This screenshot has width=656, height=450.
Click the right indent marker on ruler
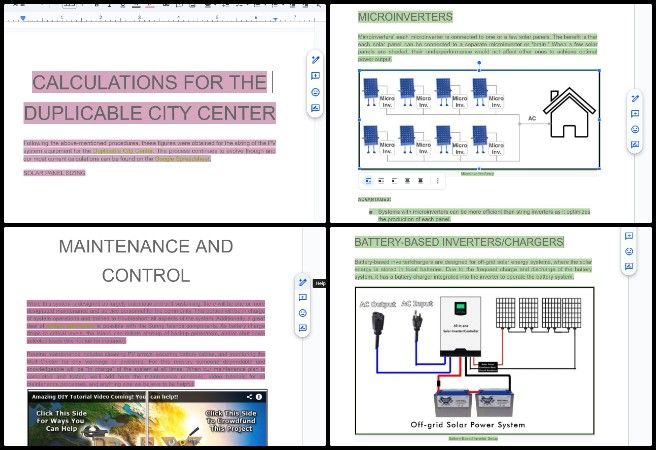(x=275, y=19)
